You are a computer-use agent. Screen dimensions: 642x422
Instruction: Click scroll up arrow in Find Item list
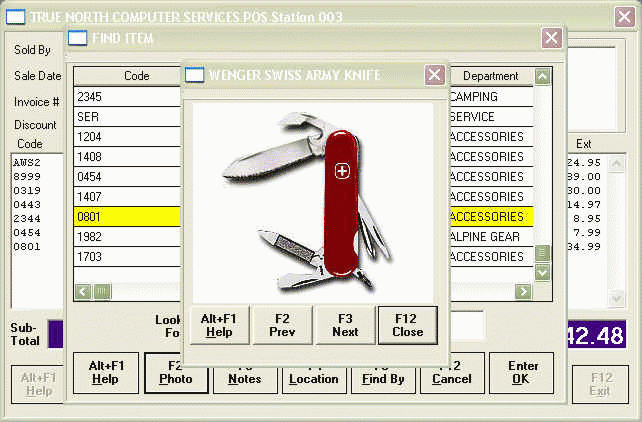[x=542, y=76]
